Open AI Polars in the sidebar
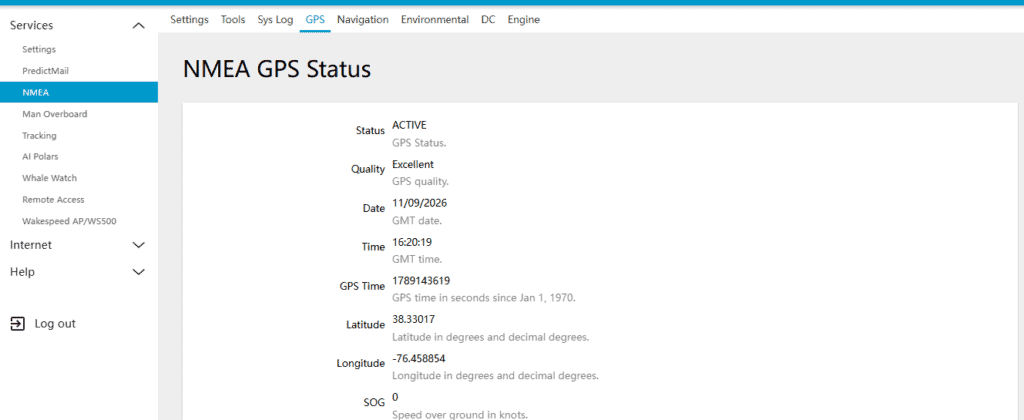The height and width of the screenshot is (420, 1024). [x=40, y=157]
